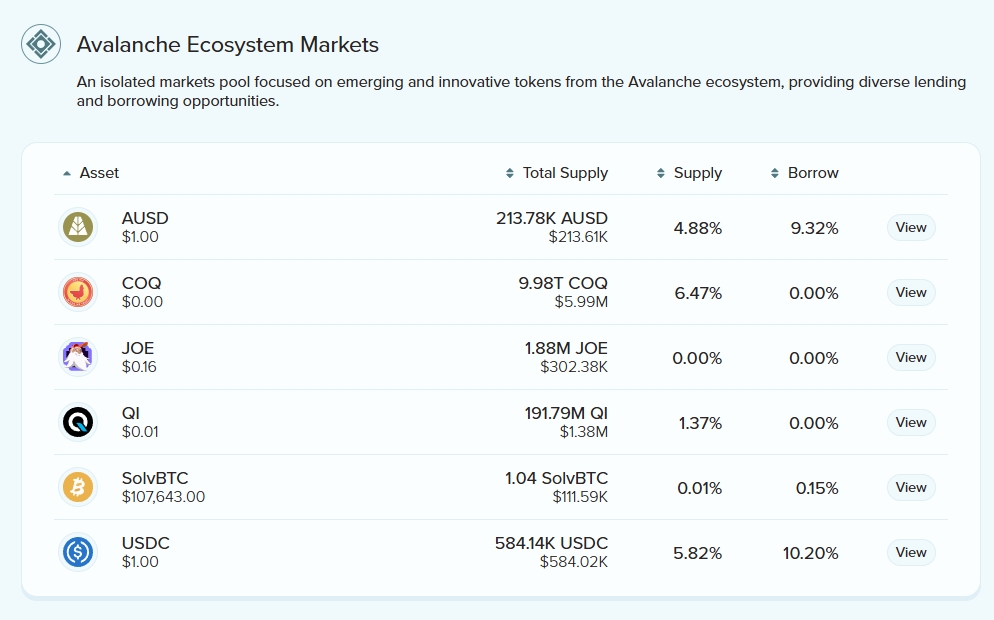This screenshot has height=620, width=994.
Task: Click the USDC dollar value $584.02K
Action: point(574,562)
